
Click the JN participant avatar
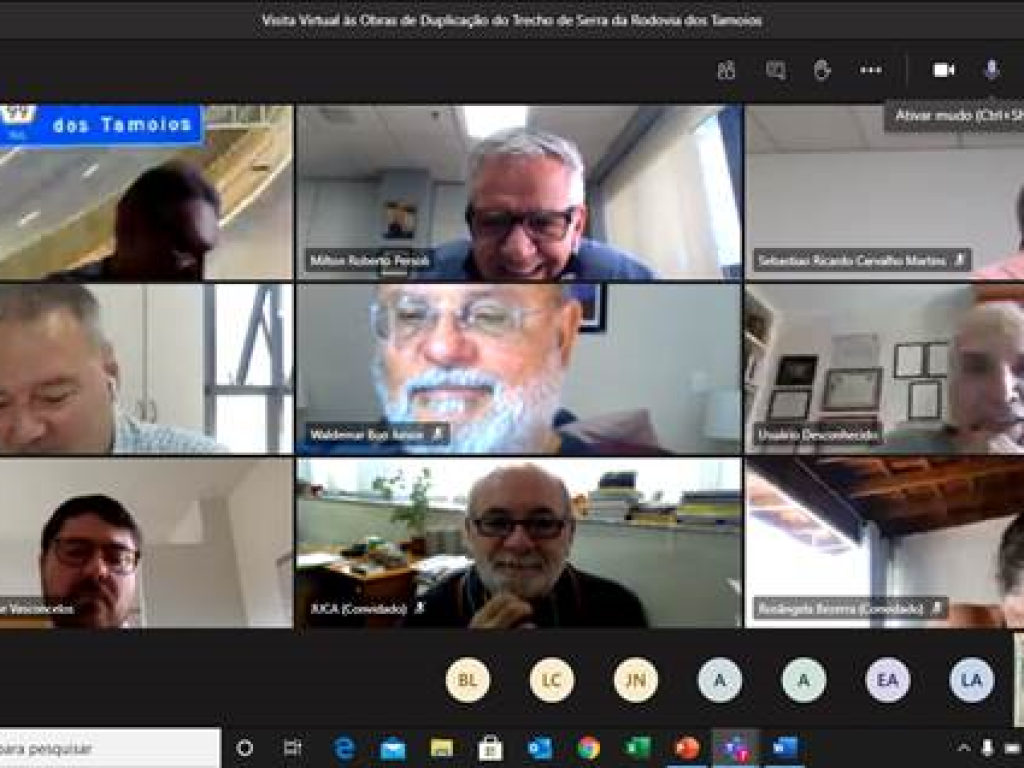(635, 680)
